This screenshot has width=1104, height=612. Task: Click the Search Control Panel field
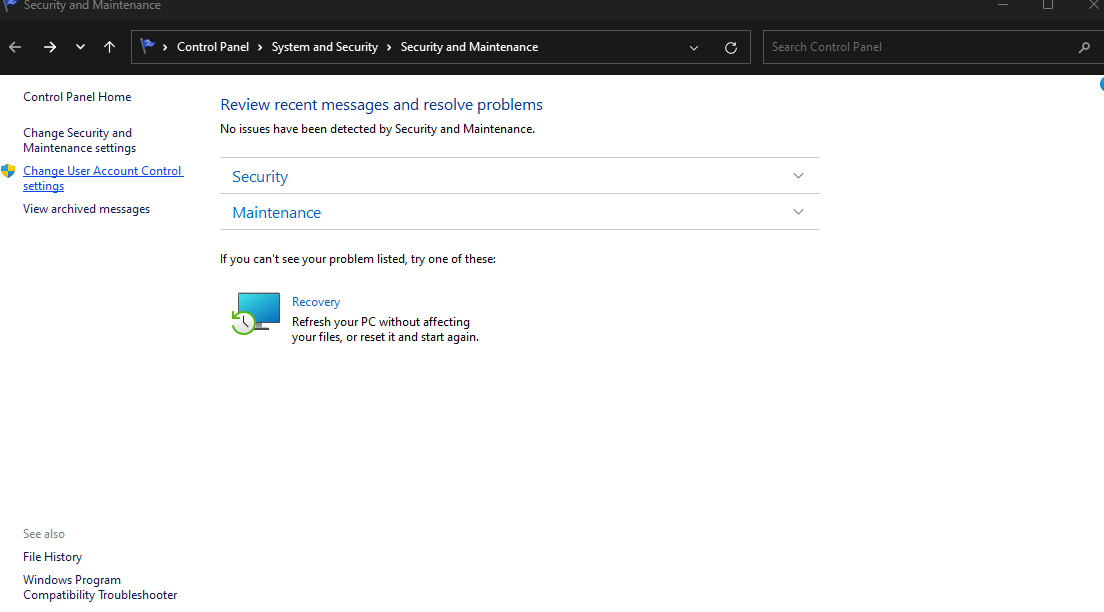(920, 47)
